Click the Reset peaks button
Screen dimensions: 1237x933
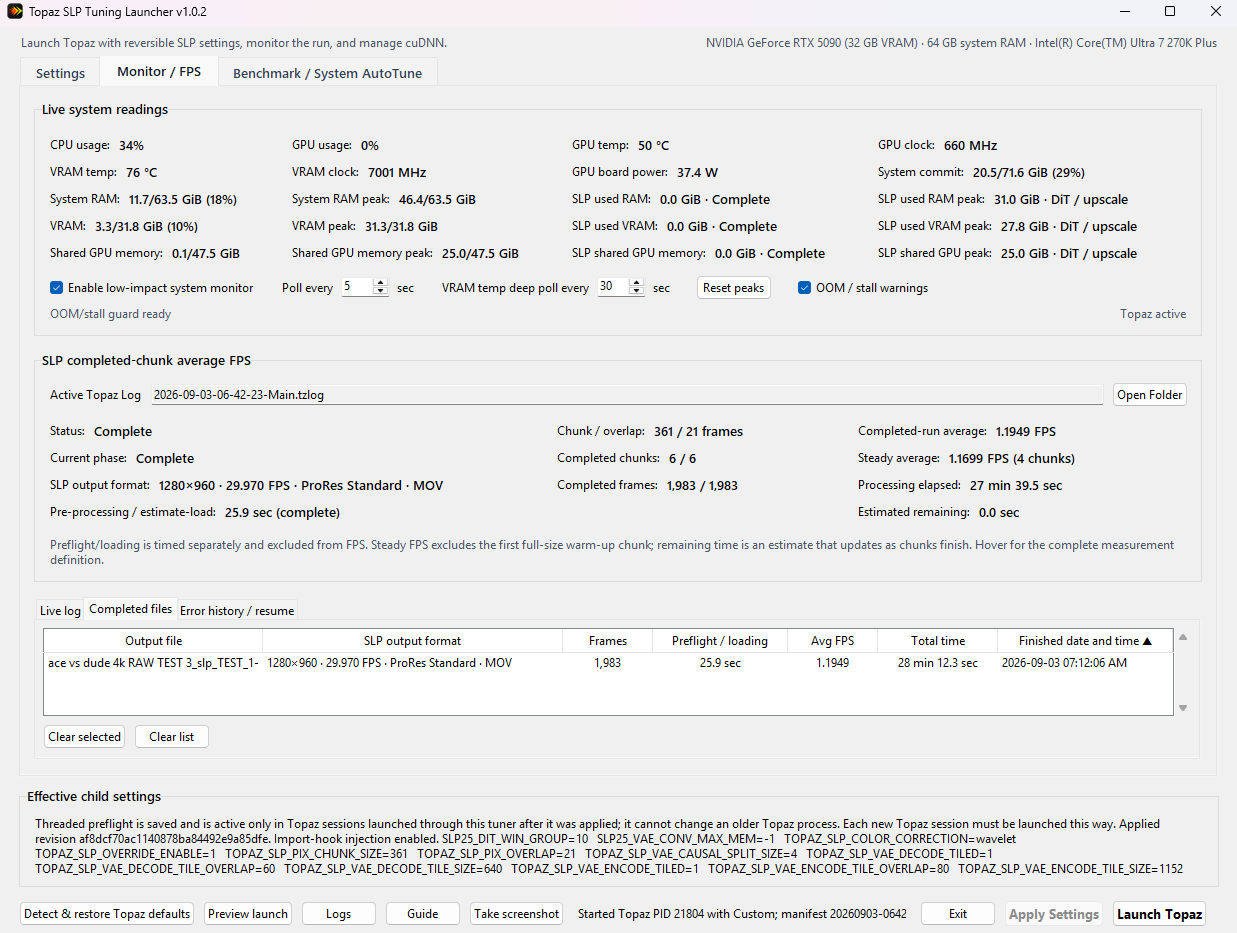(733, 288)
